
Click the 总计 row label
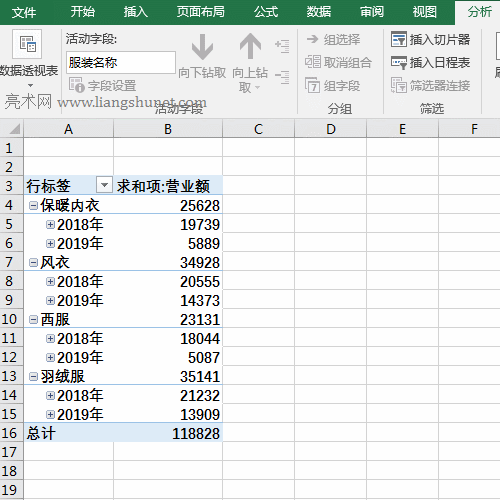tap(68, 433)
